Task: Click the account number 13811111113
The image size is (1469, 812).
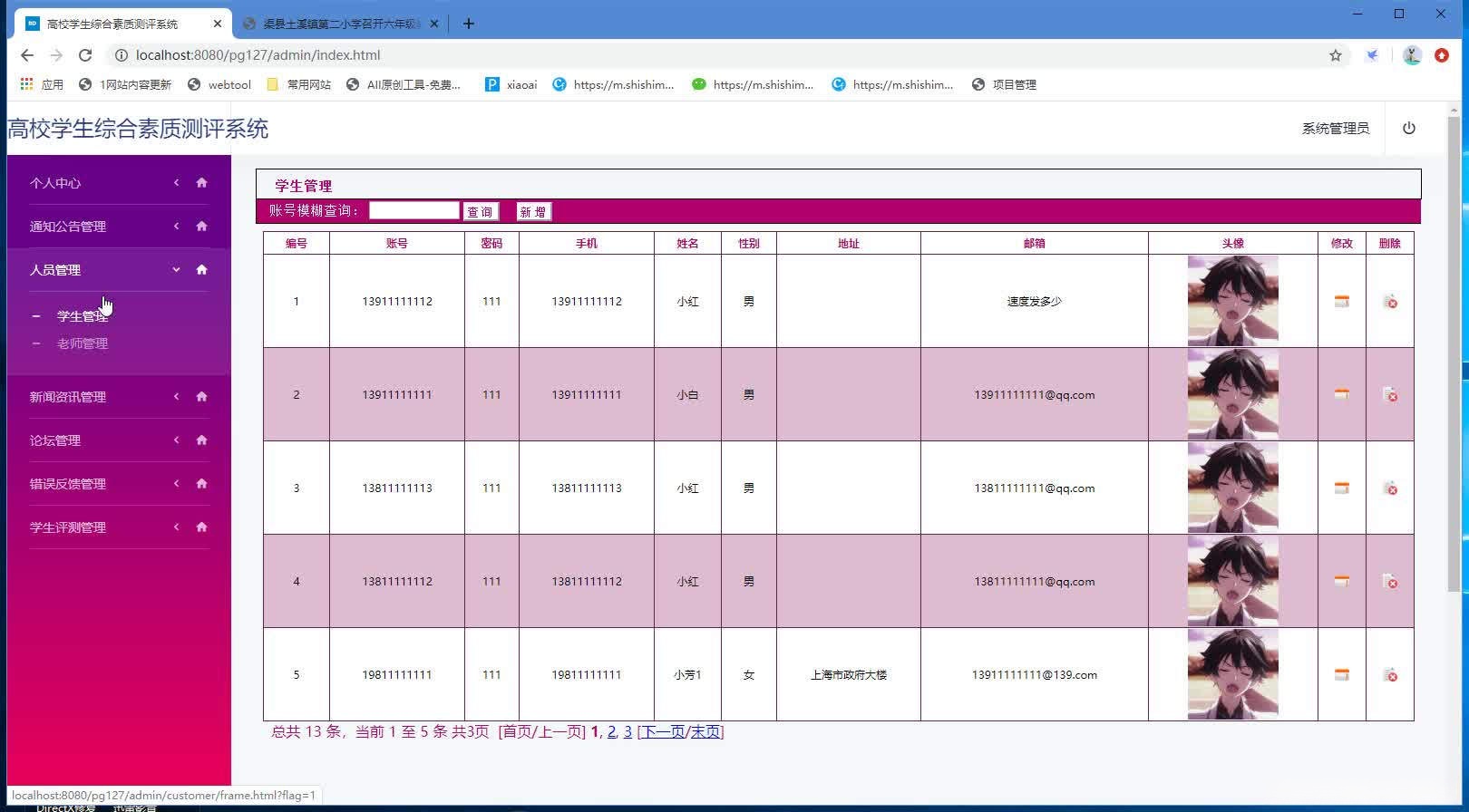Action: point(397,488)
